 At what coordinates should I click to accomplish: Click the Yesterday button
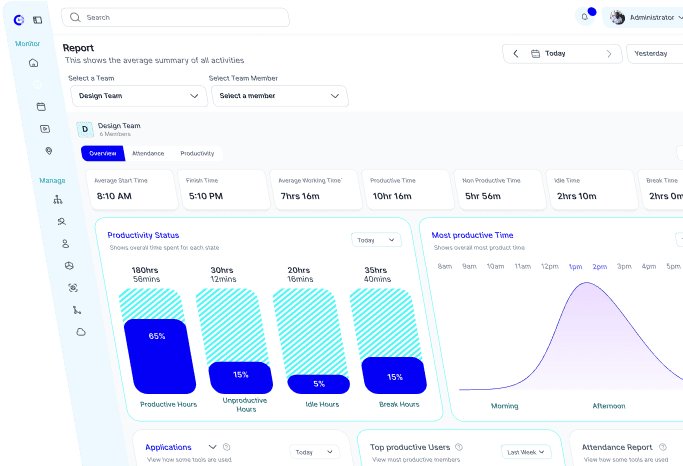pos(654,54)
